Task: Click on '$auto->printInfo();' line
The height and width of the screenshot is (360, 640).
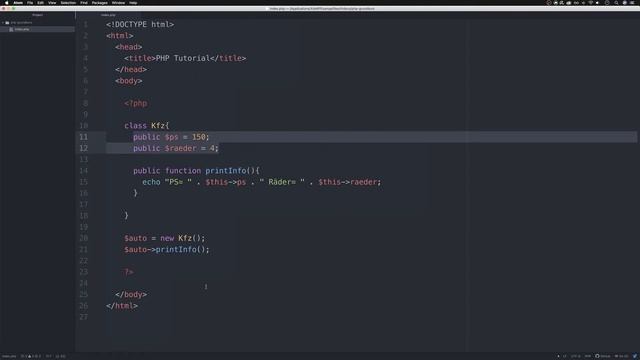Action: point(167,249)
